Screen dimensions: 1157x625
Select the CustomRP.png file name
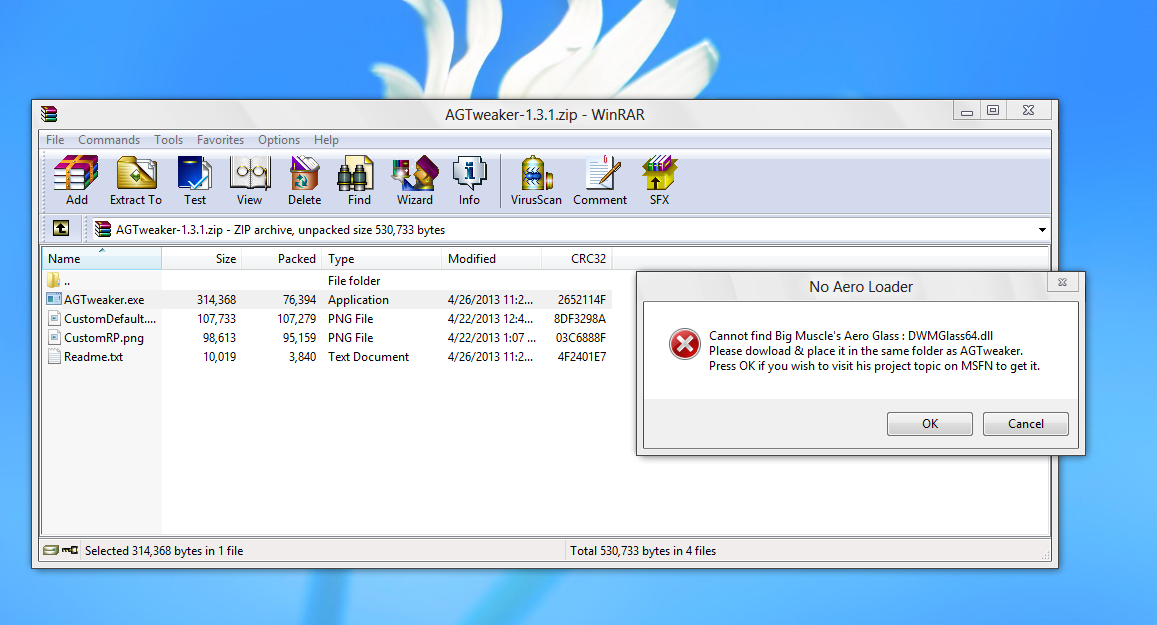[x=104, y=338]
